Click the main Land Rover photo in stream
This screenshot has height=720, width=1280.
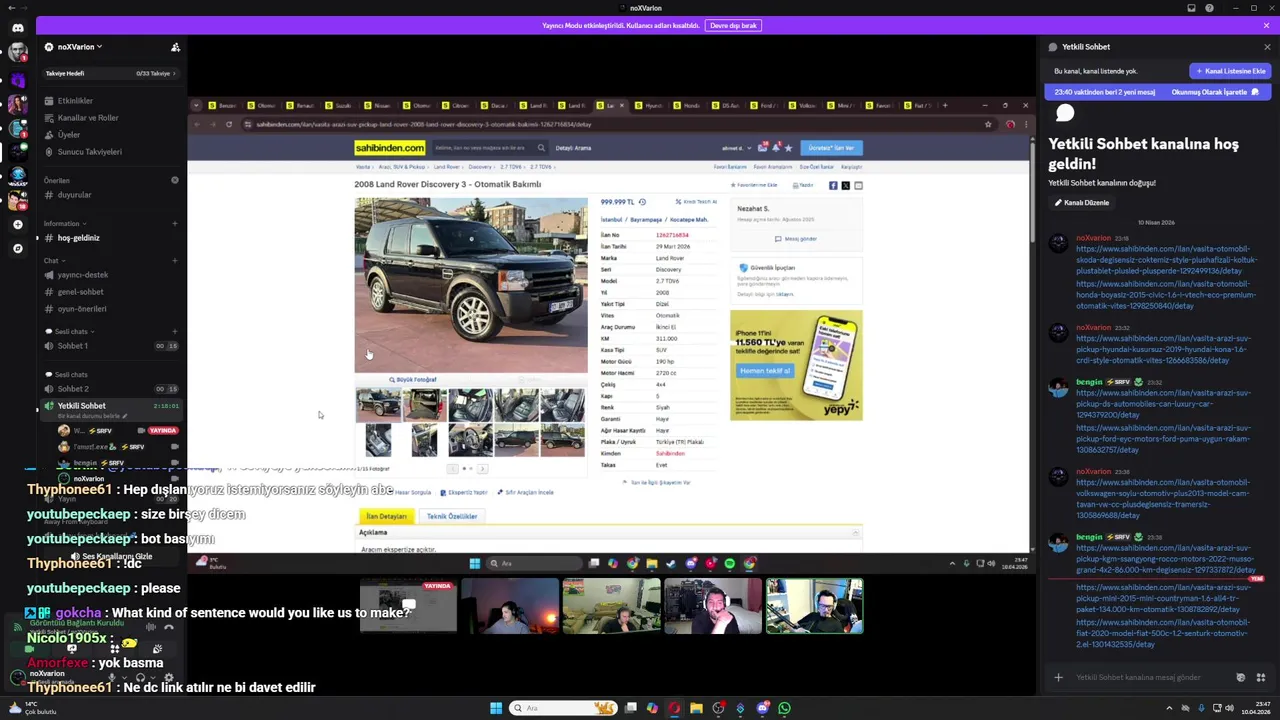tap(471, 285)
